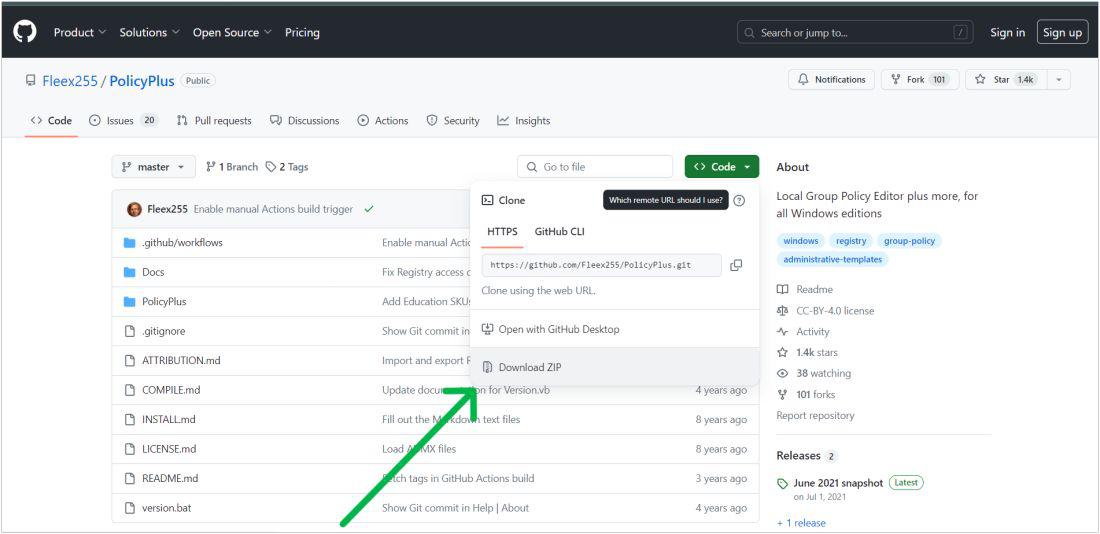Click the Sign up button
Viewport: 1100px width, 534px height.
[x=1062, y=32]
